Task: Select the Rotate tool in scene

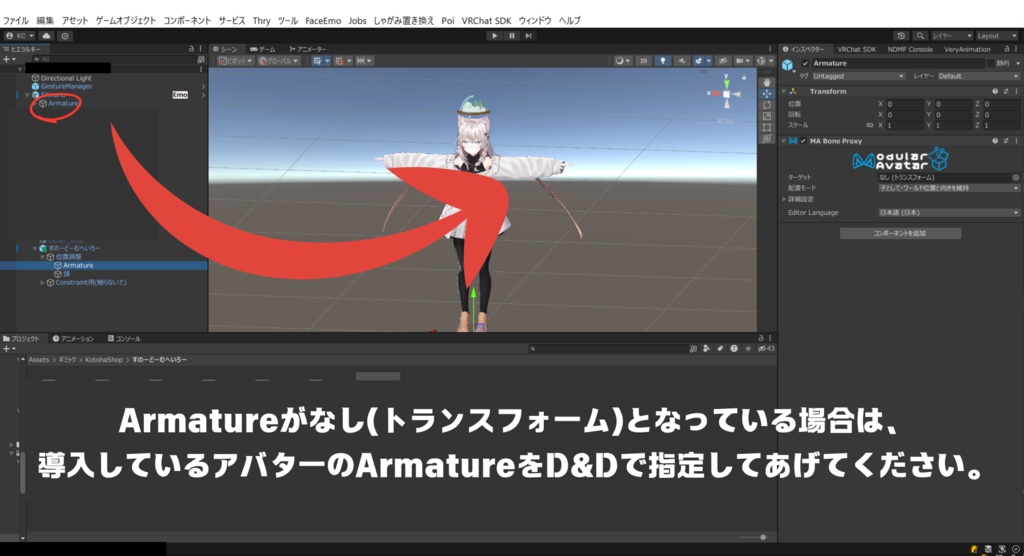Action: (x=767, y=105)
